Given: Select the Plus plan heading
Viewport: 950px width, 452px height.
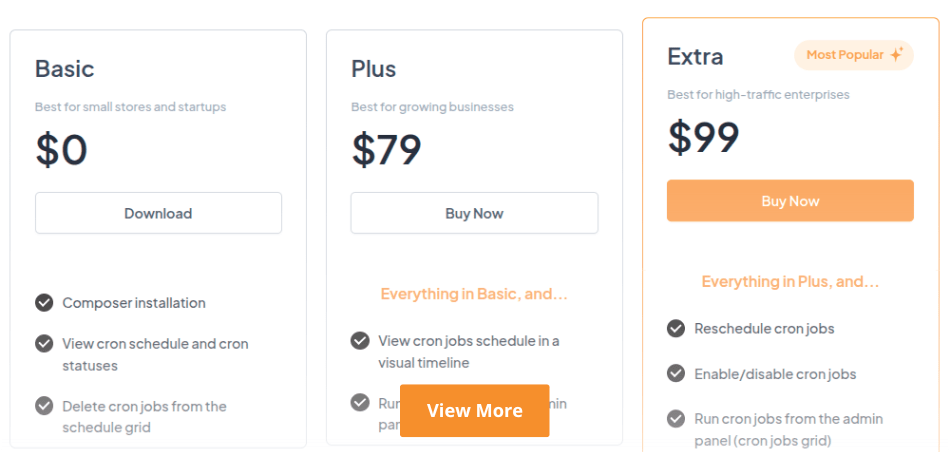Looking at the screenshot, I should (374, 69).
